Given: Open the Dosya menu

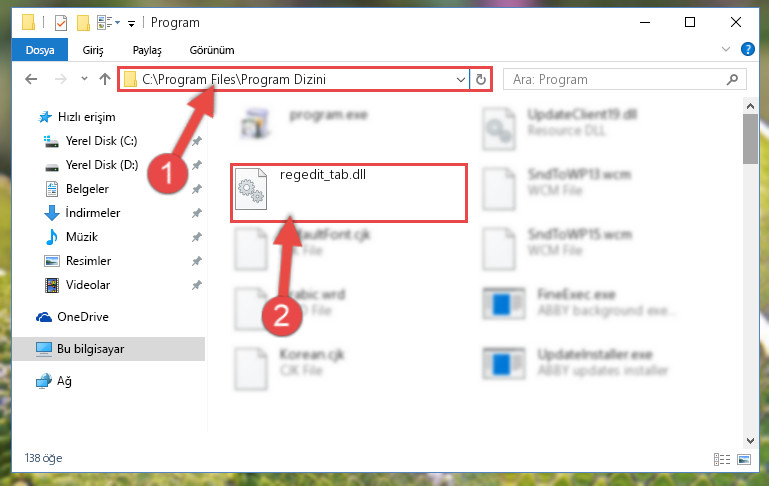Looking at the screenshot, I should pos(40,50).
